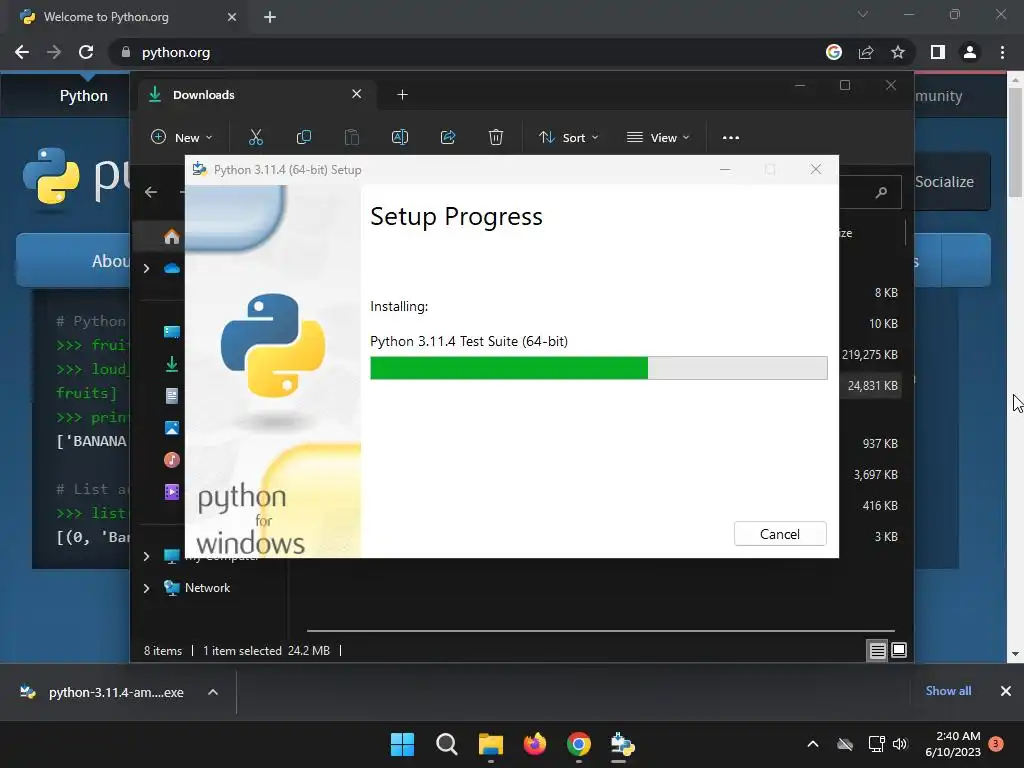Open the Windows Start menu
Screen dimensions: 1024x768
click(402, 744)
